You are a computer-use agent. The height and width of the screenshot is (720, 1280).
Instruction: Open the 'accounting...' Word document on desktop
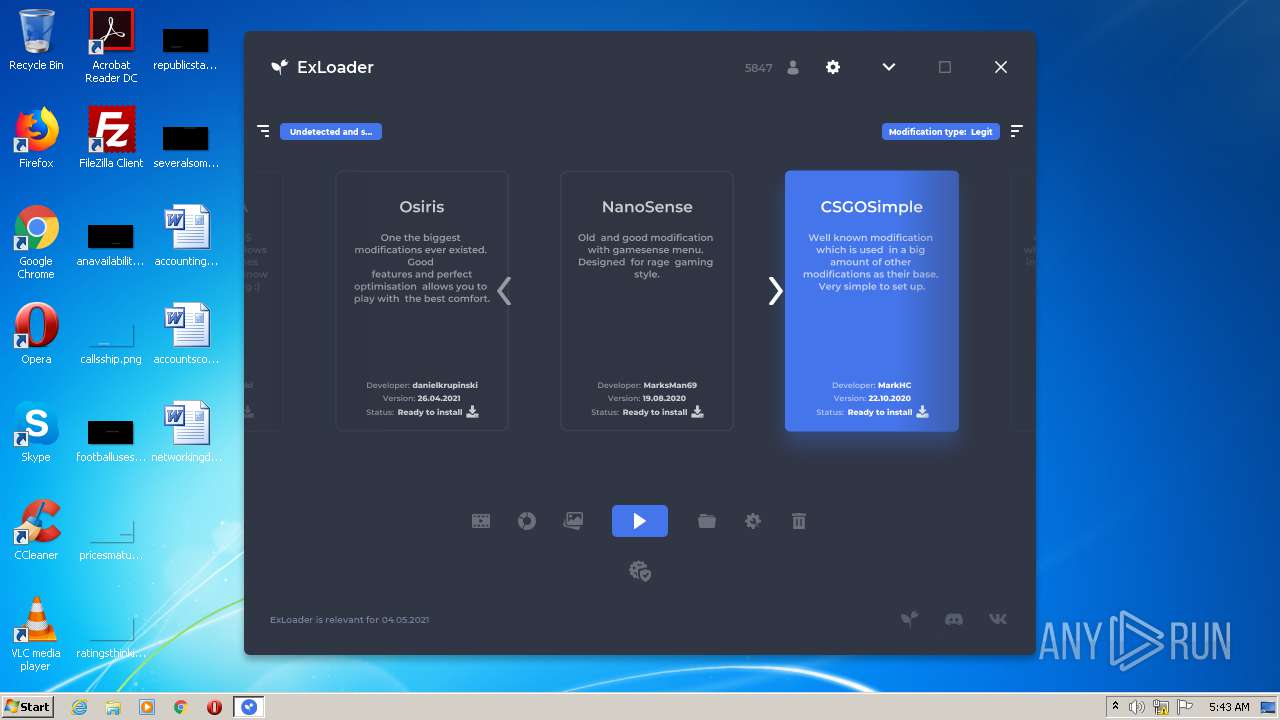pyautogui.click(x=186, y=236)
